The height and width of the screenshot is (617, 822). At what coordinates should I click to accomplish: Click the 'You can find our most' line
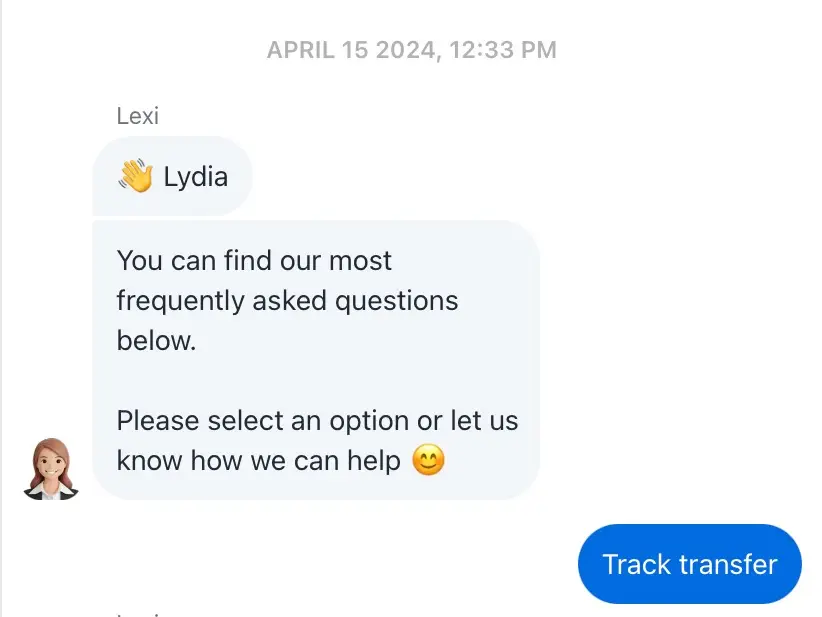point(254,261)
